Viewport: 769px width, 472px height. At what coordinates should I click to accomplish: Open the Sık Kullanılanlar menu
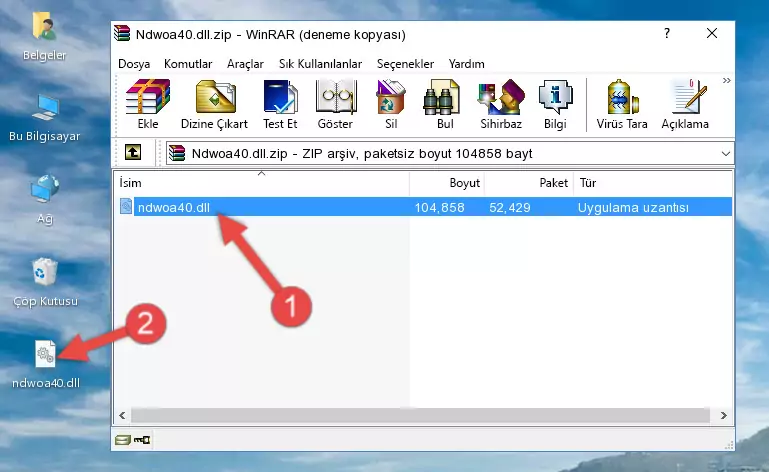pyautogui.click(x=320, y=64)
